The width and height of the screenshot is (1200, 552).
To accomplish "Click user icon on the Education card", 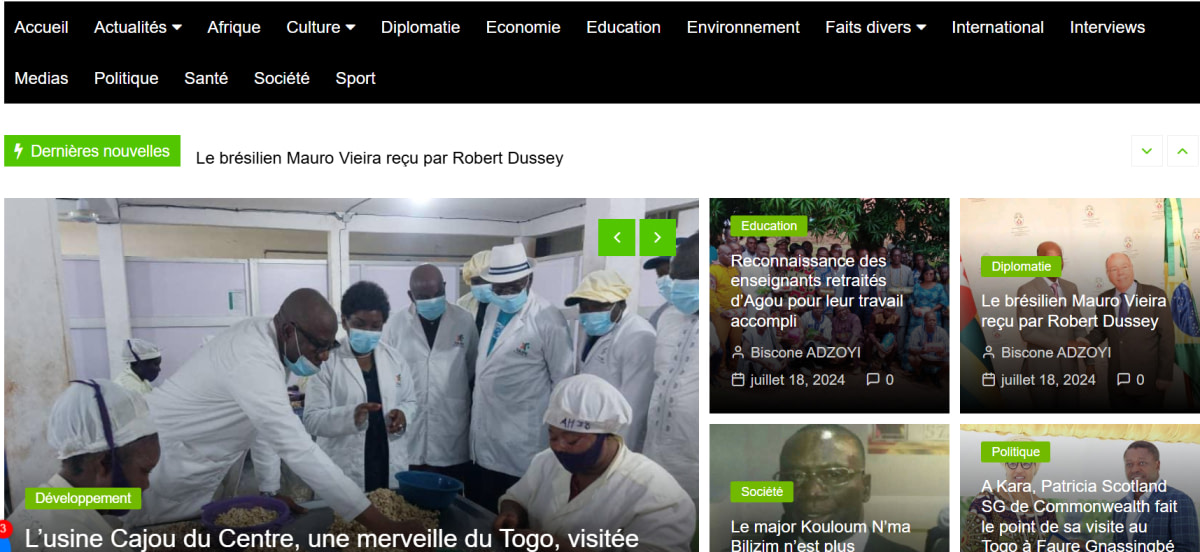I will tap(738, 353).
